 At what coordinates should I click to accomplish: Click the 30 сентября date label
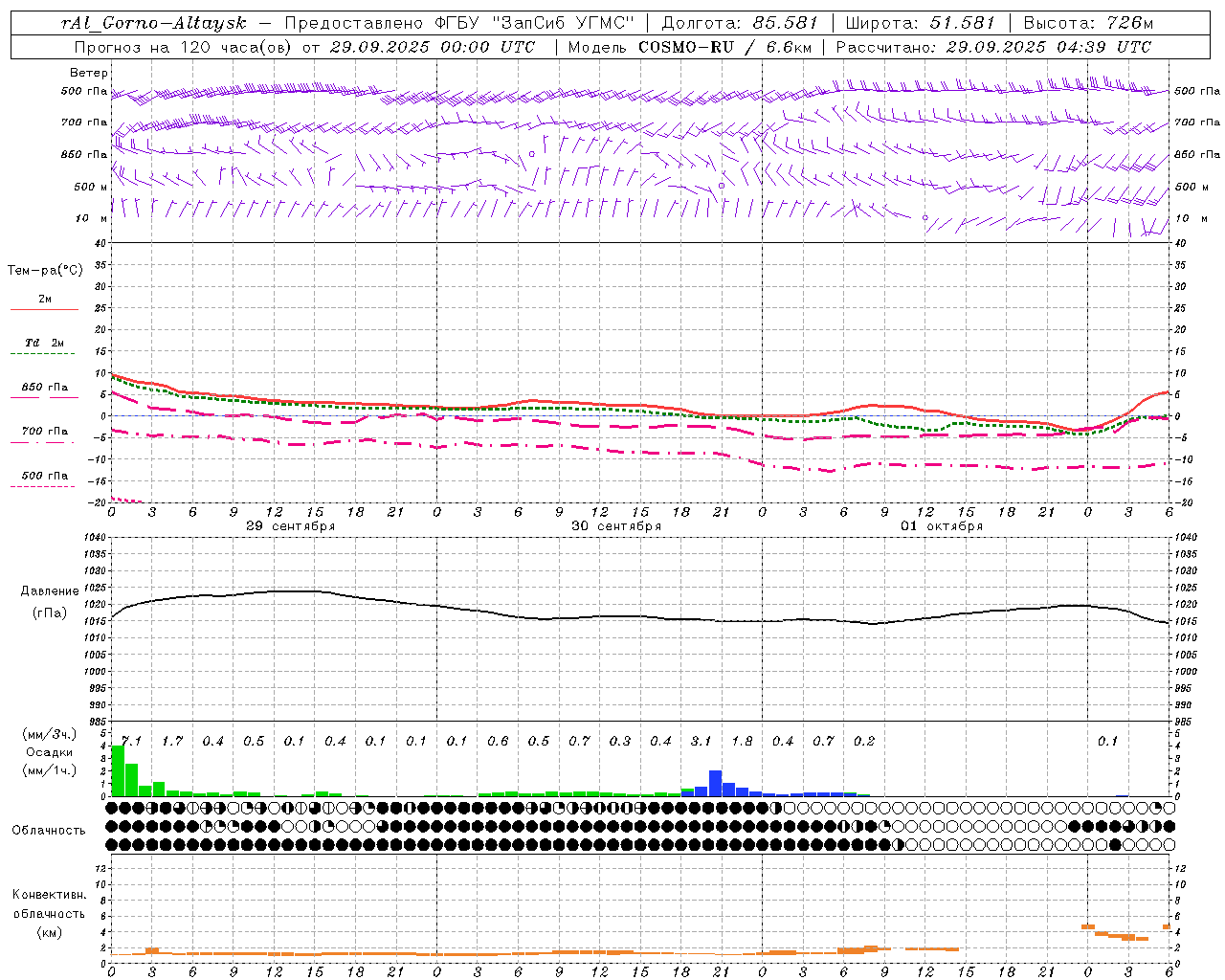pos(616,526)
